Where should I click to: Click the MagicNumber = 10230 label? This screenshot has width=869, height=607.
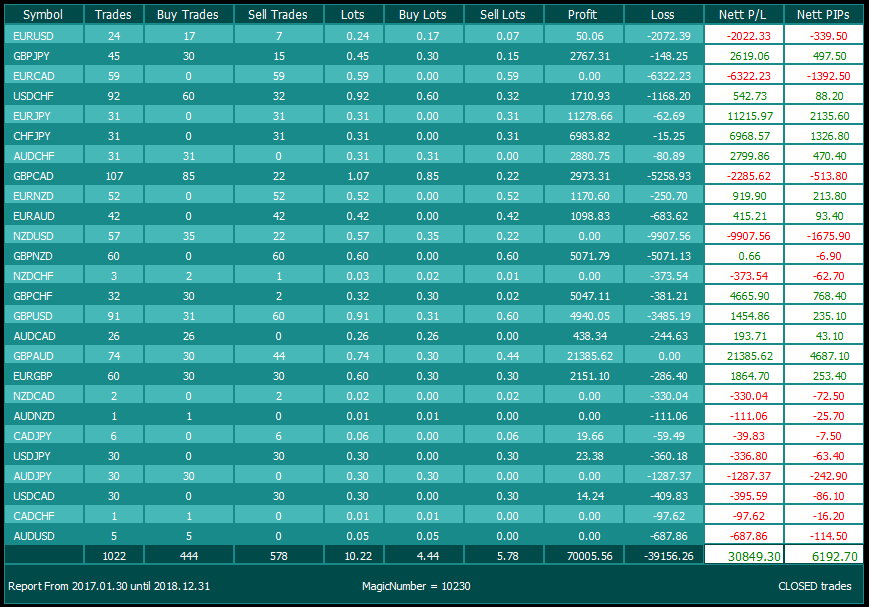coord(416,586)
